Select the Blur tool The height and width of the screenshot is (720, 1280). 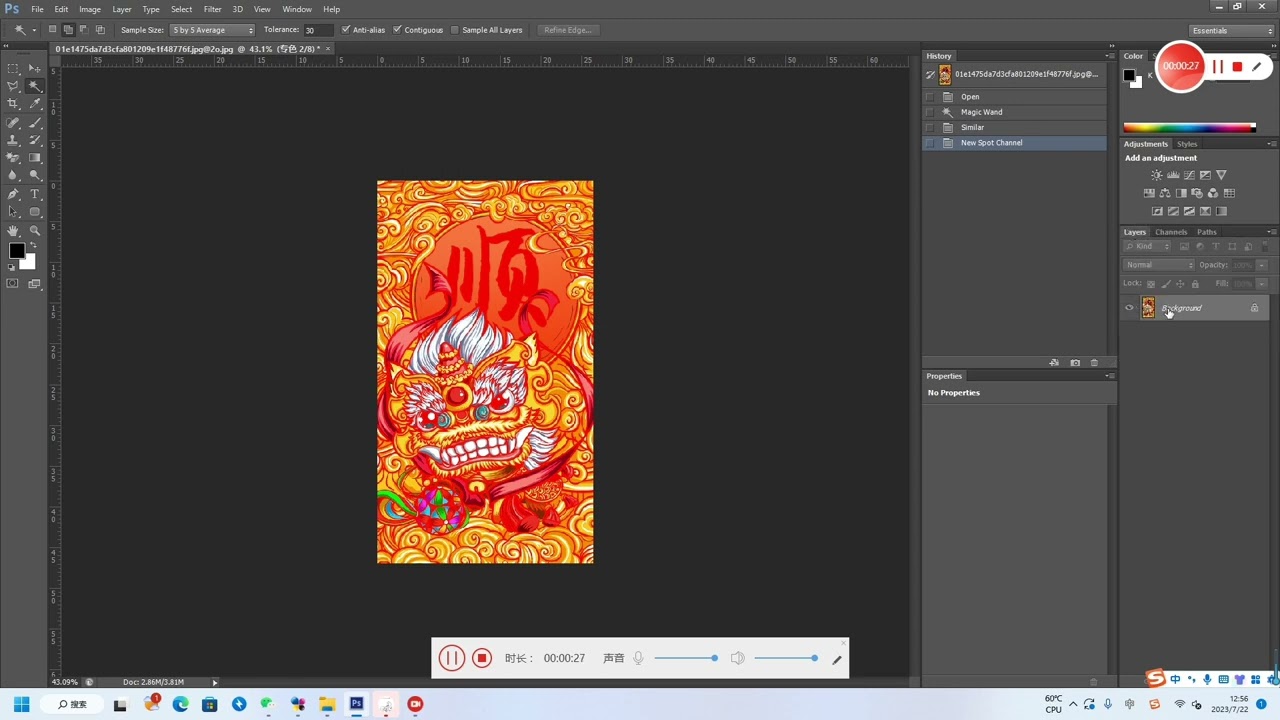coord(13,176)
